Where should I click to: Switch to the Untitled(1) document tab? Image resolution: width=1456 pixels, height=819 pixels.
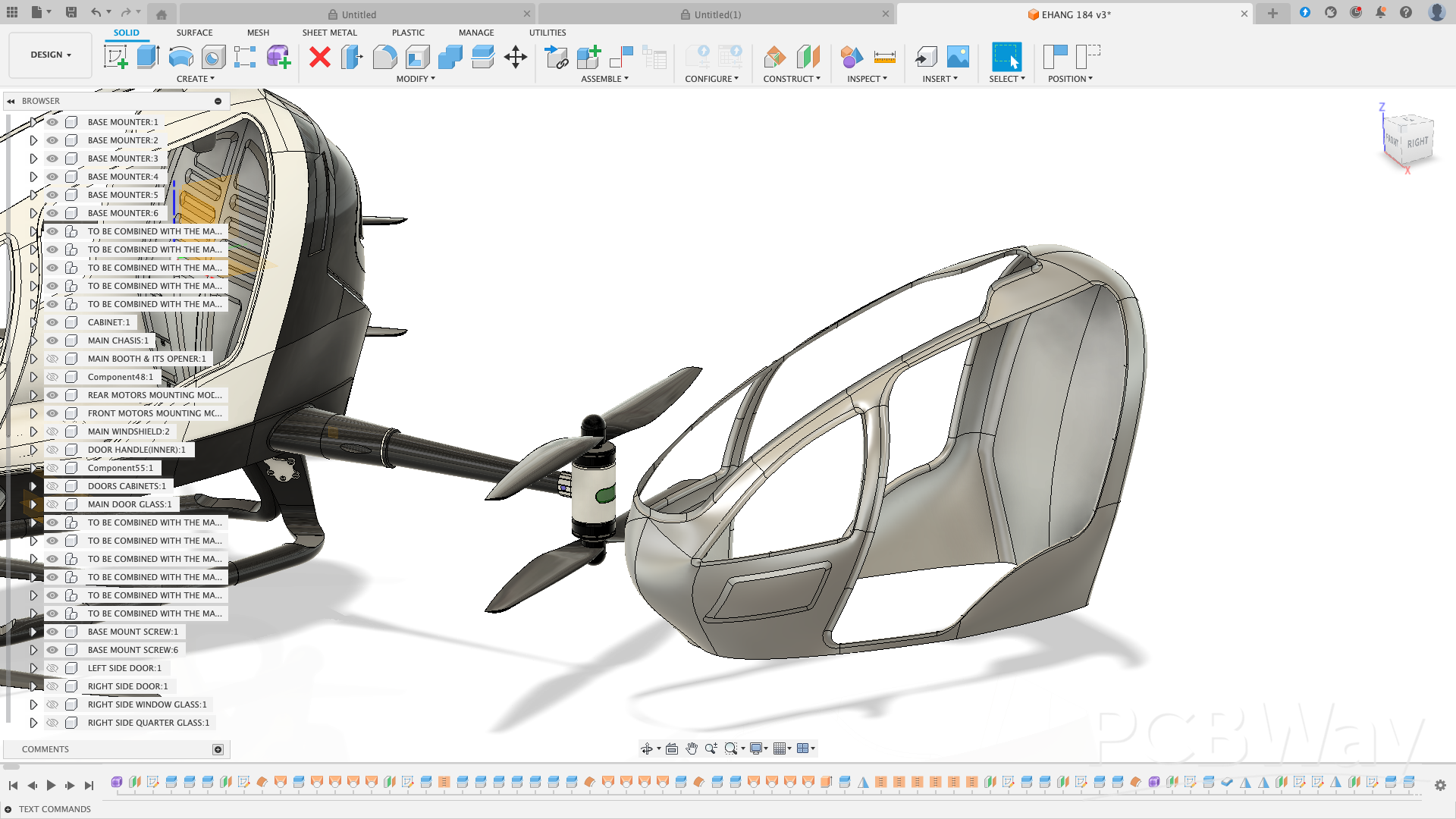pos(717,14)
